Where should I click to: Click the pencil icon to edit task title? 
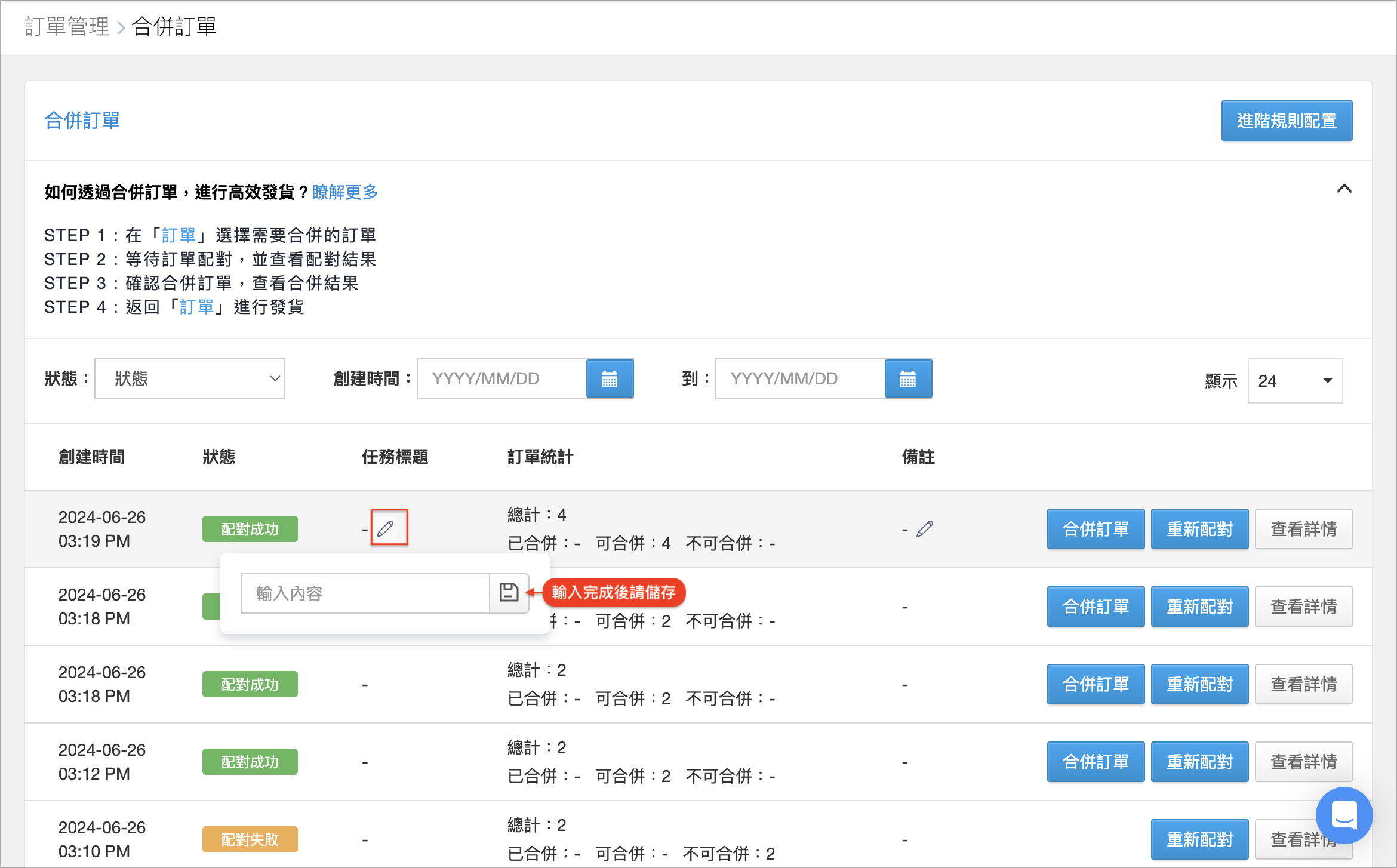tap(386, 528)
